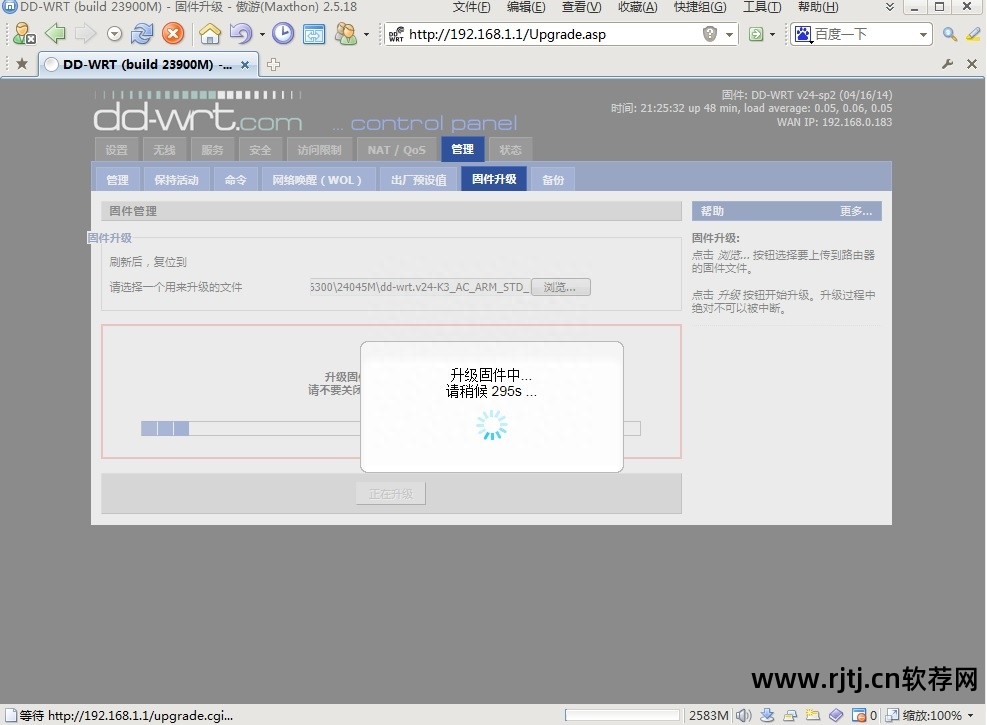Open the History clock icon
The width and height of the screenshot is (987, 725).
pos(283,33)
